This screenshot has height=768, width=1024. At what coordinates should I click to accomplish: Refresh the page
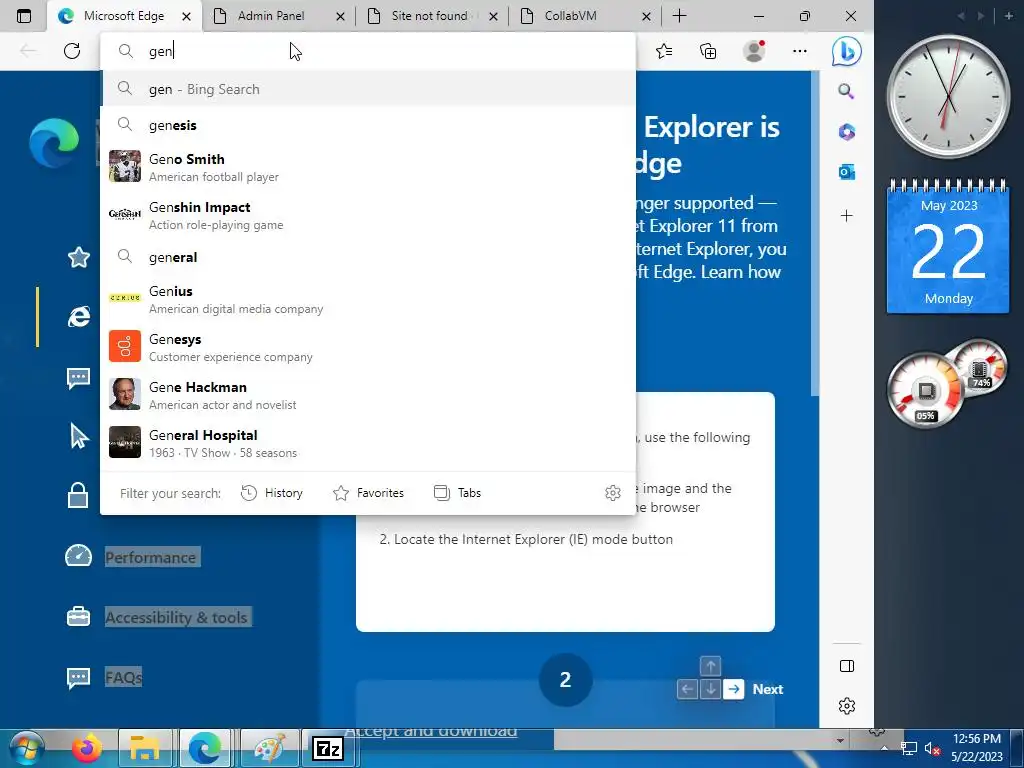[x=72, y=51]
